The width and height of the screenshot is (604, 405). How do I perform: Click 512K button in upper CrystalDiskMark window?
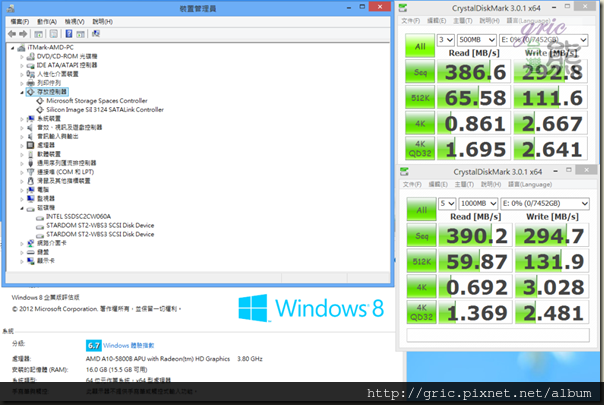tap(420, 97)
